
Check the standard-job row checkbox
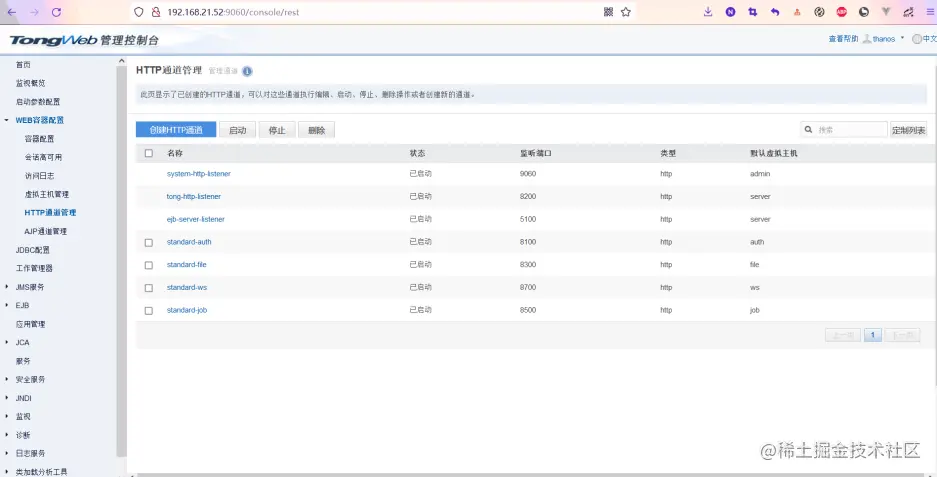tap(149, 311)
